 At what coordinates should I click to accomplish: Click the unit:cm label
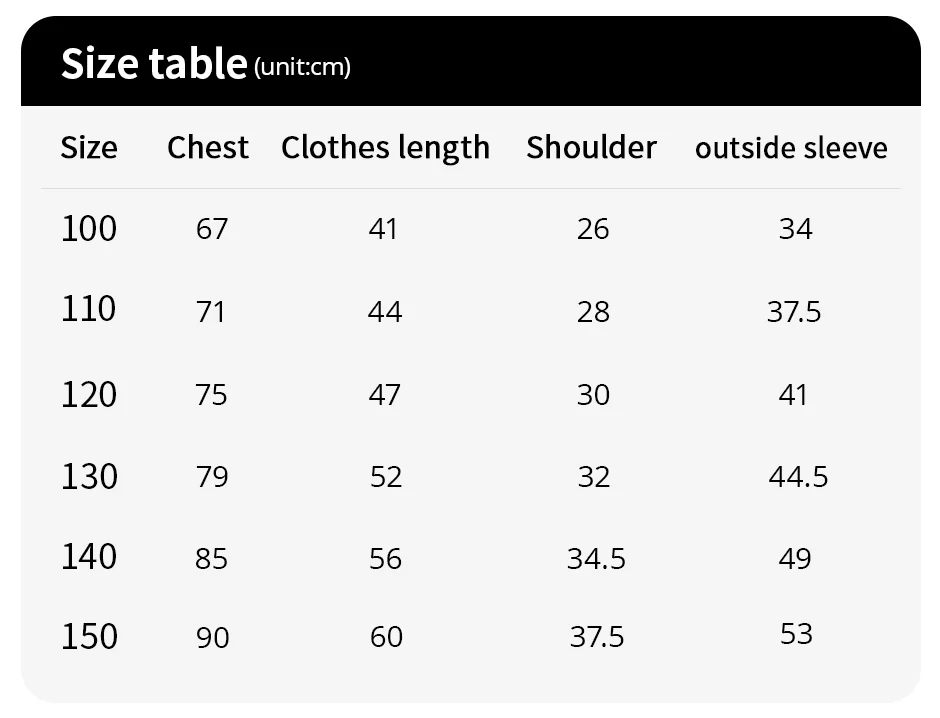pos(302,67)
